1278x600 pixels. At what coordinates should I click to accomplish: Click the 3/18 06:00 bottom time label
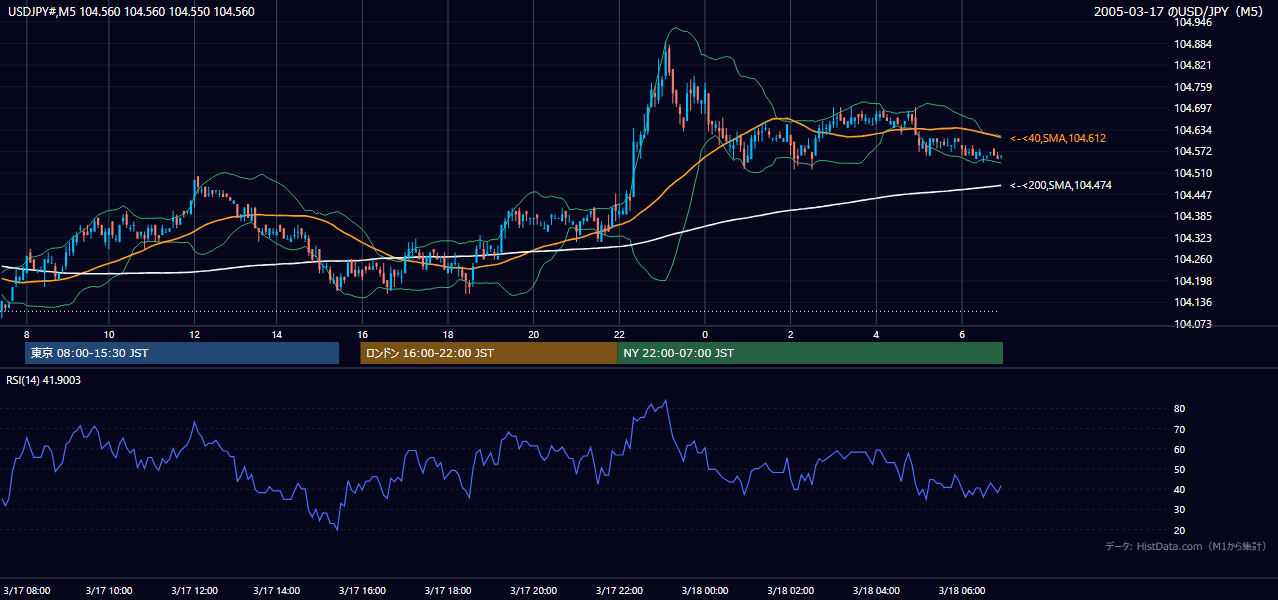(x=961, y=590)
